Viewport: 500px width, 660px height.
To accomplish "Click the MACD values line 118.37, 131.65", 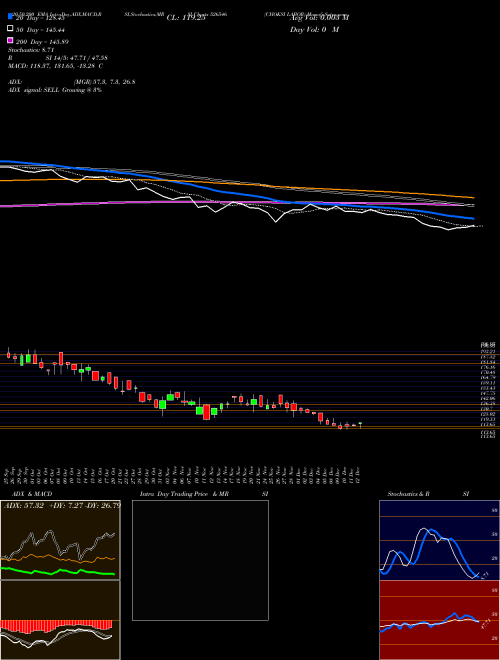I will point(56,66).
